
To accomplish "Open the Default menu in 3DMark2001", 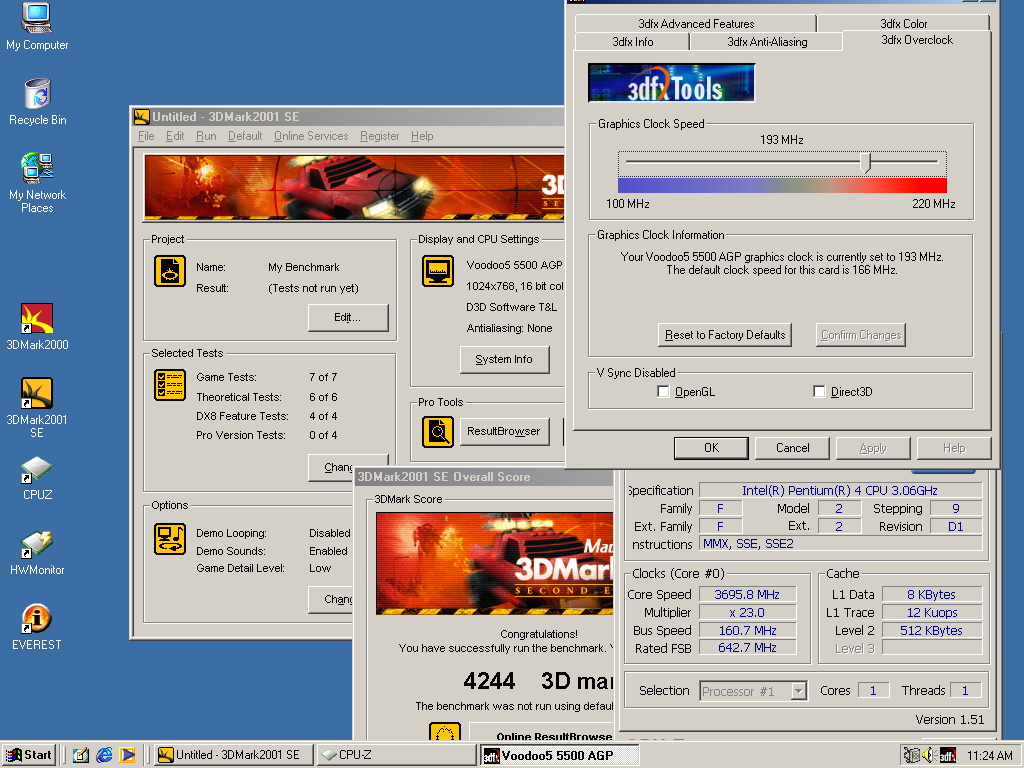I will pos(245,136).
